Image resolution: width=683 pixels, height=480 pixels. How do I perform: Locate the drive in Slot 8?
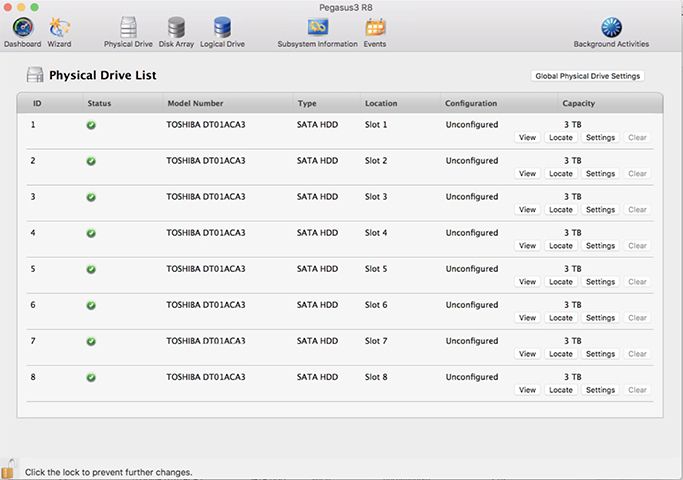coord(561,390)
